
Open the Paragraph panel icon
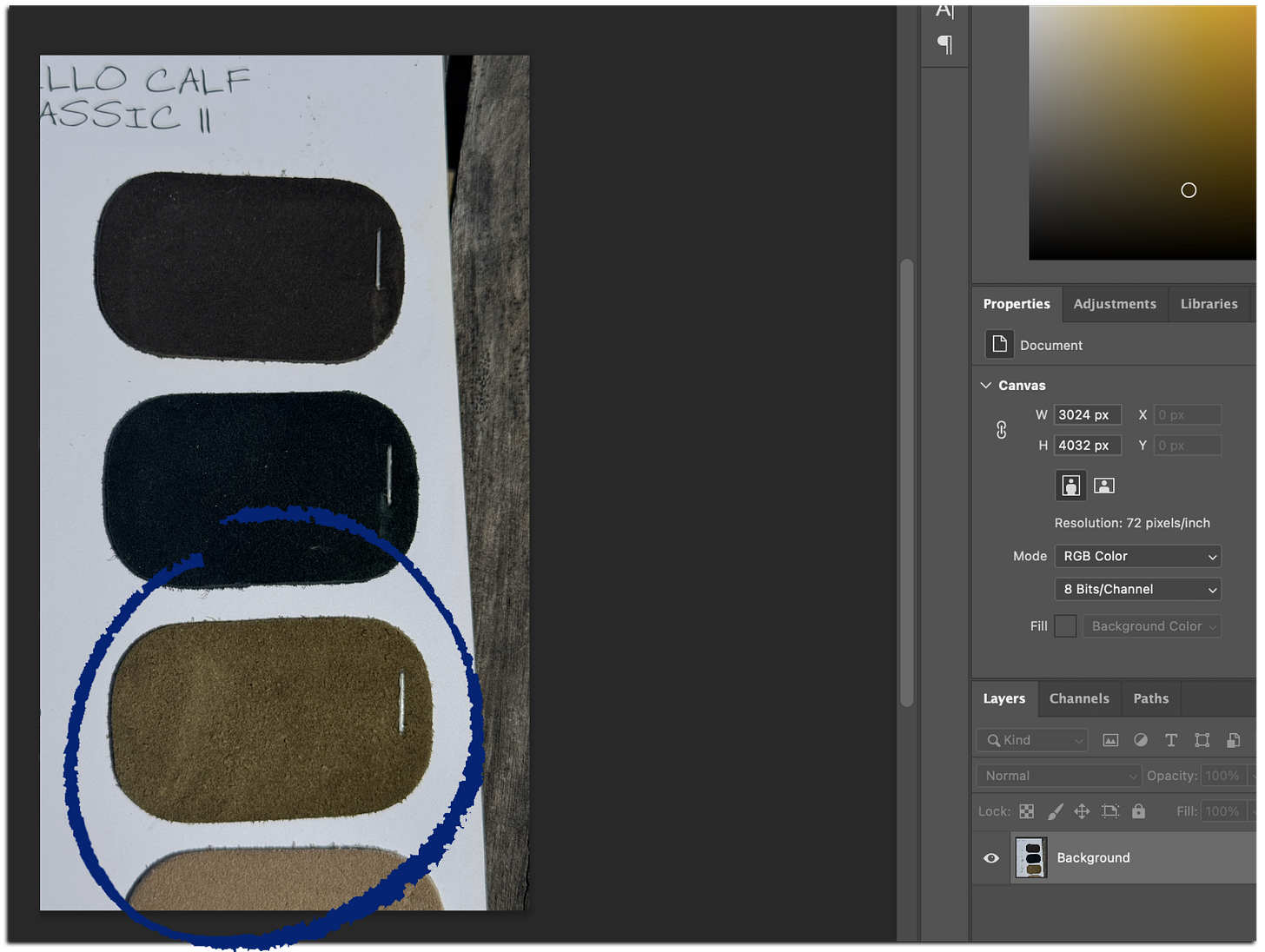[944, 44]
